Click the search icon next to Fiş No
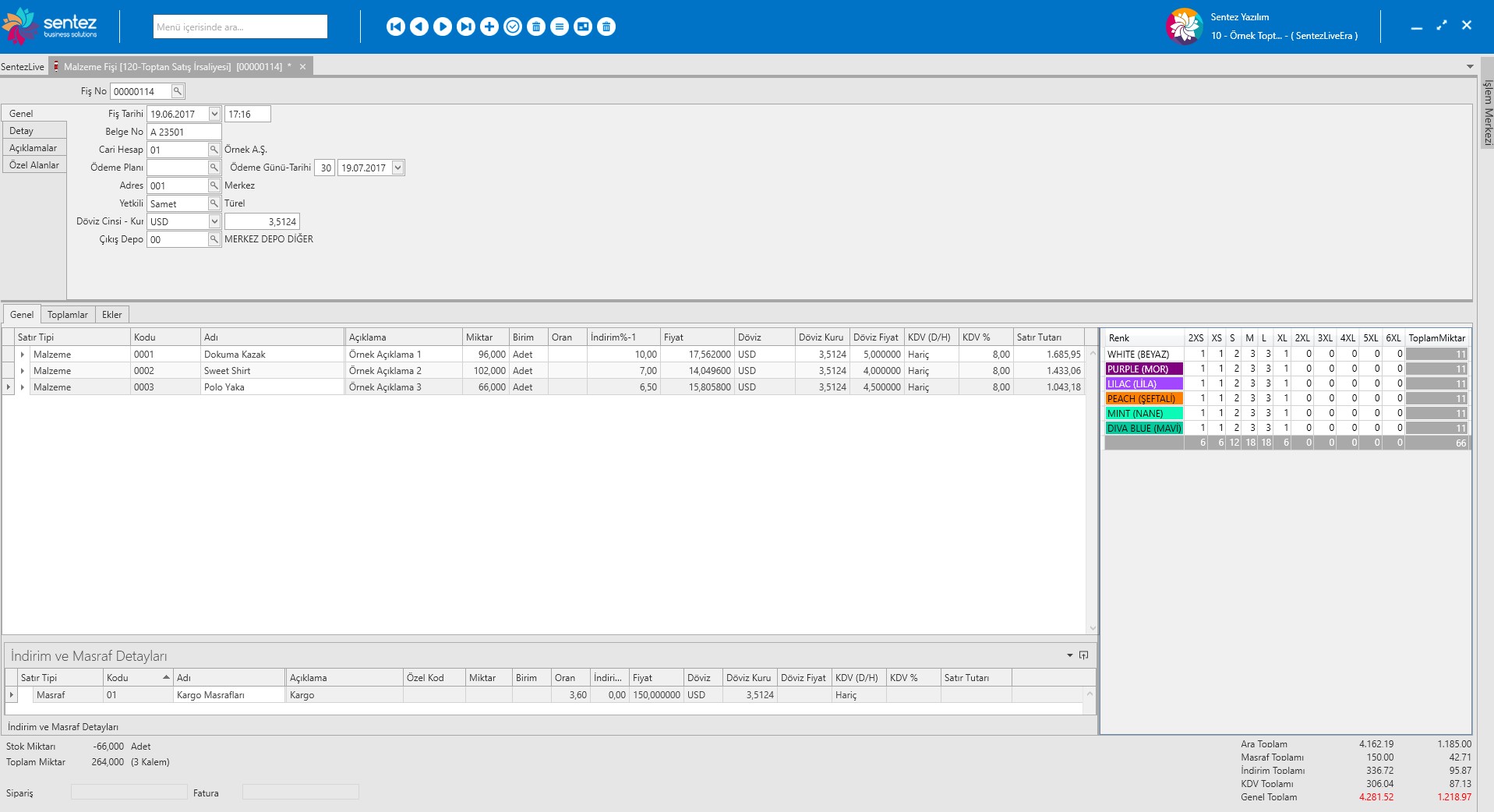This screenshot has width=1494, height=812. 178,91
